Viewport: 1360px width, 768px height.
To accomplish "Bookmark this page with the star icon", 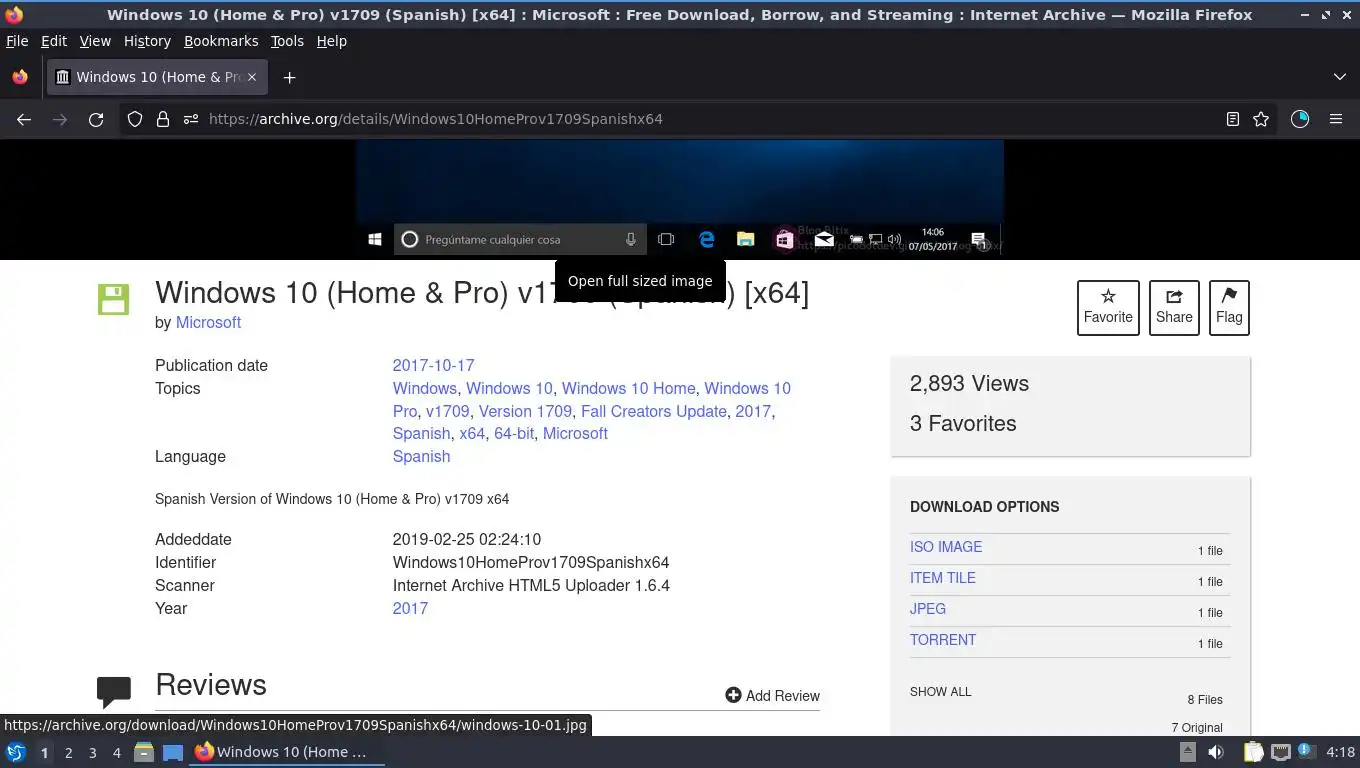I will click(x=1261, y=119).
